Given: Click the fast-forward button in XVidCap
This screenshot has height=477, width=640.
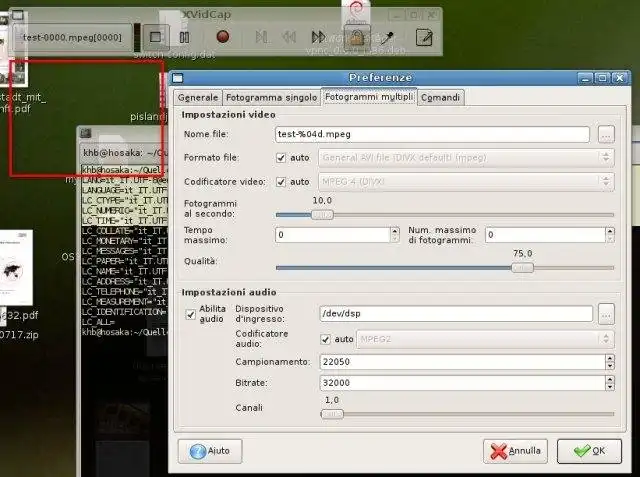Looking at the screenshot, I should pos(318,37).
